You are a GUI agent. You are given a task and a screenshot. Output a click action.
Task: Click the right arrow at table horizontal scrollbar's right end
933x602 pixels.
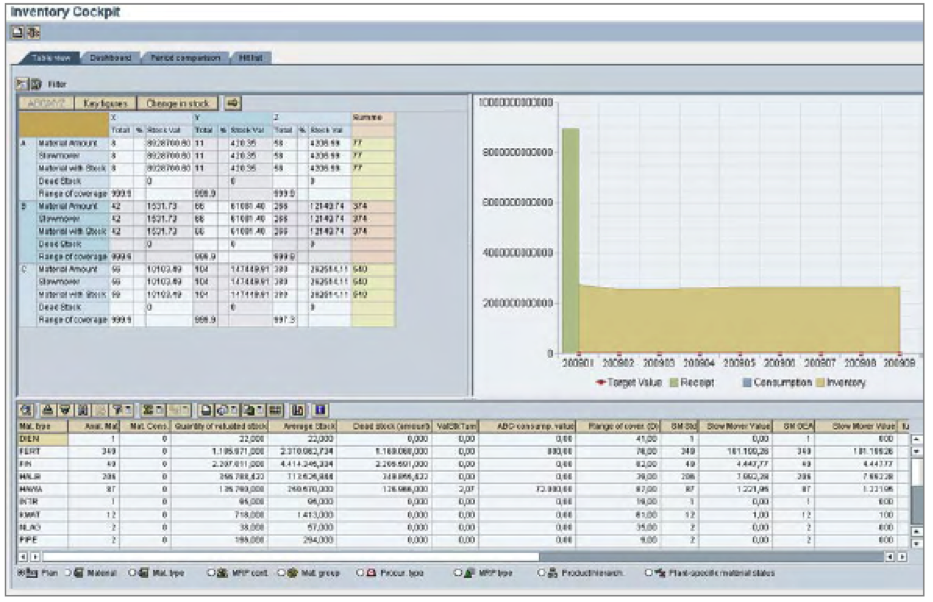(902, 557)
